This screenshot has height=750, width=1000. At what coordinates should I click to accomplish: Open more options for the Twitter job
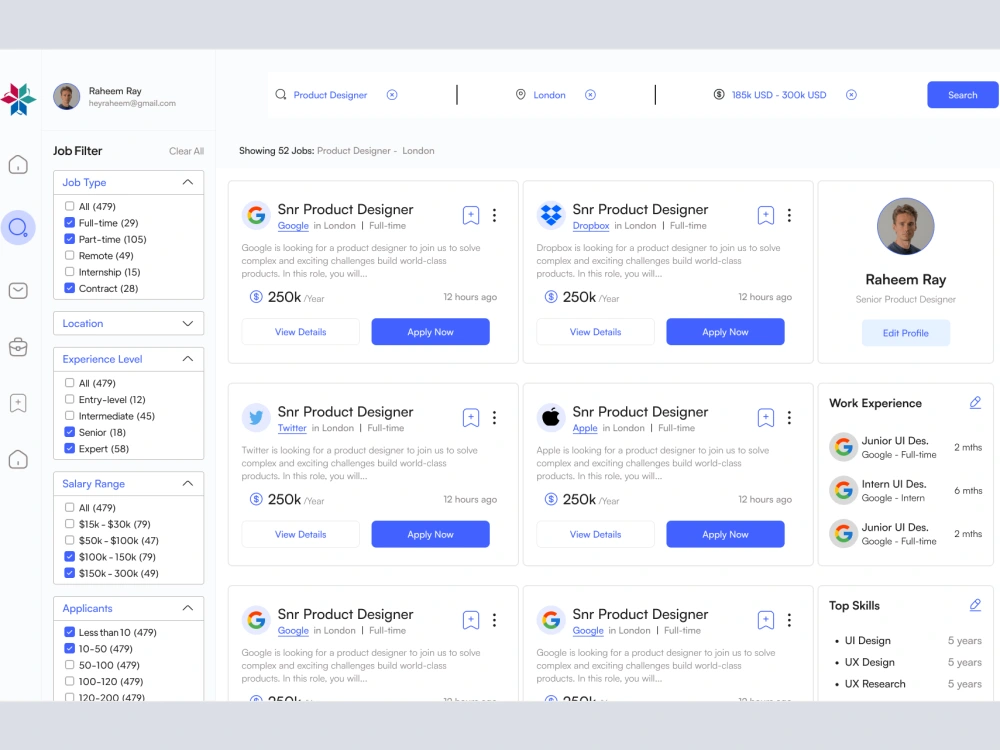[494, 418]
